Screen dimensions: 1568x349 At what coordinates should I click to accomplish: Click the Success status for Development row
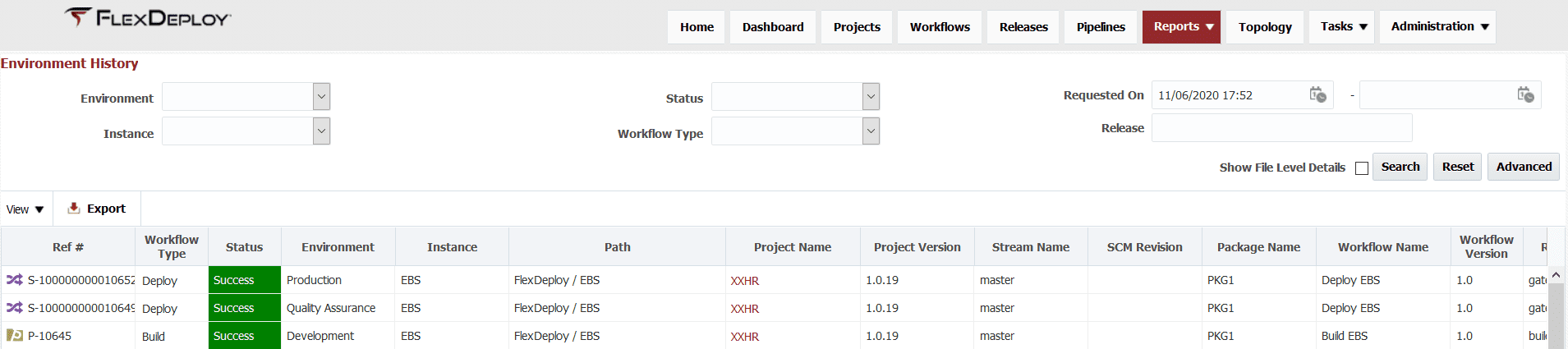tap(245, 336)
